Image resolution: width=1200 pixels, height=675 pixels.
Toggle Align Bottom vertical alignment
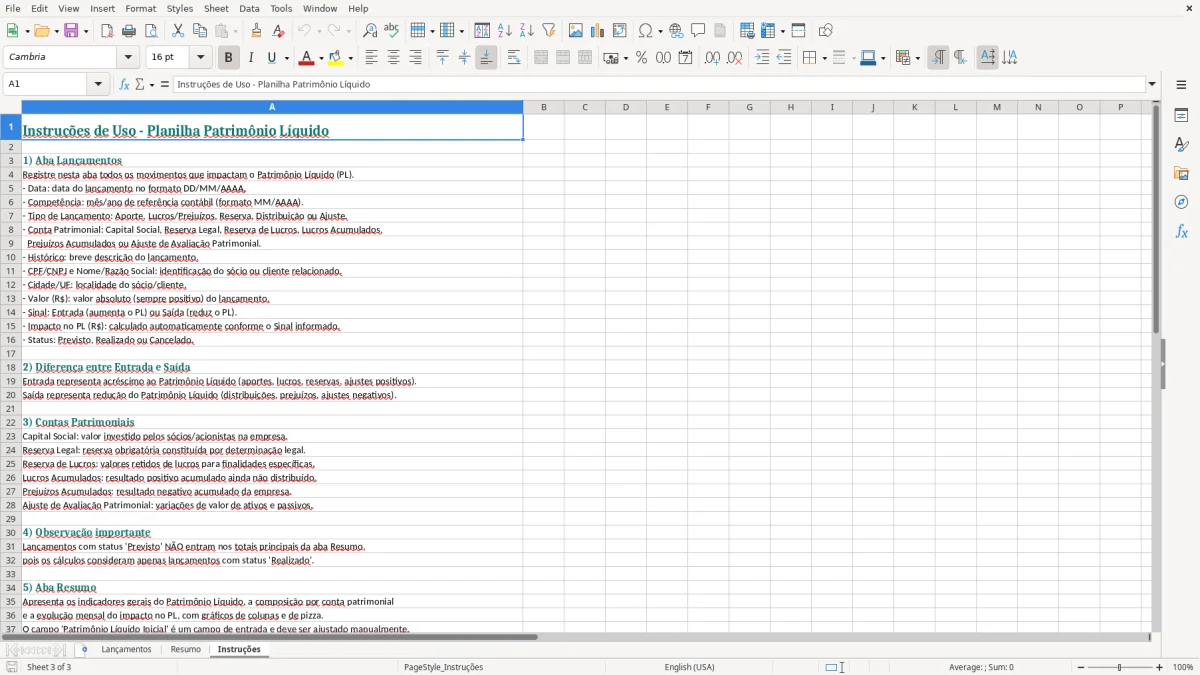(x=486, y=58)
